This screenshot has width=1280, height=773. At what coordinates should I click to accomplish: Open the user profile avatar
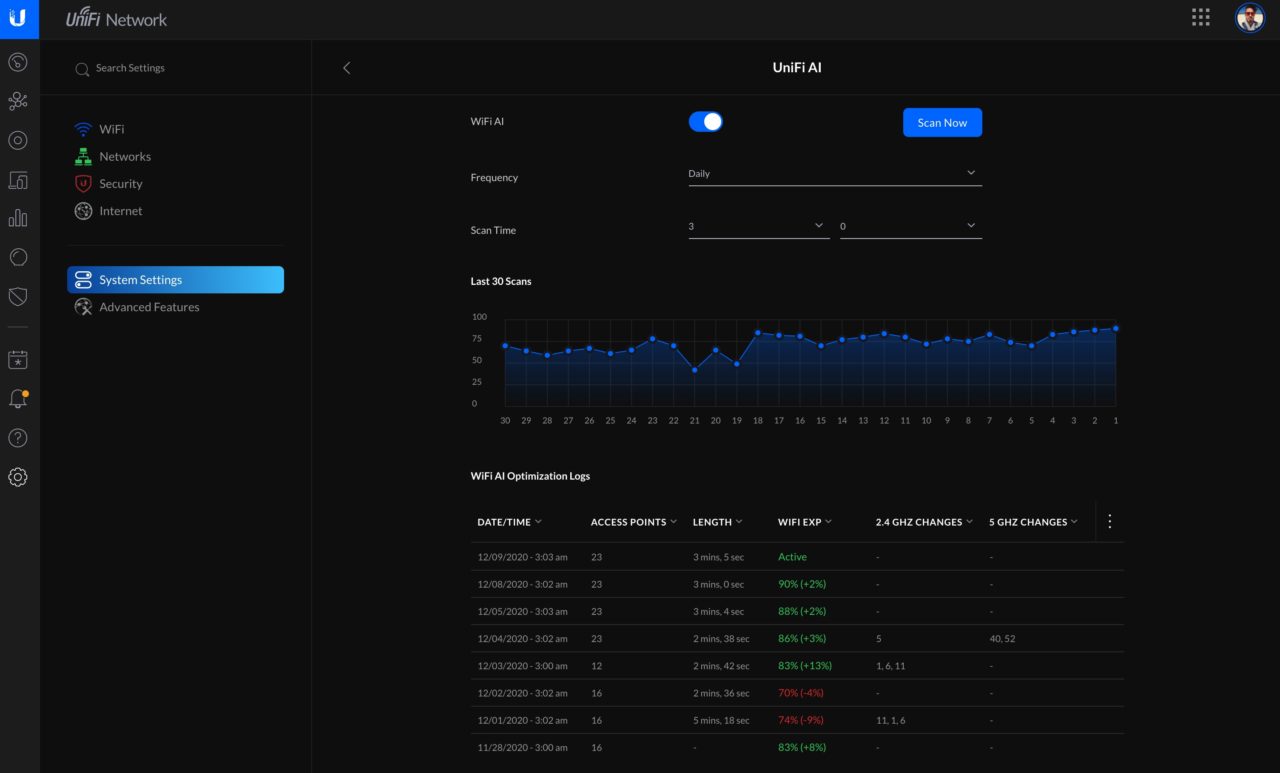click(1250, 17)
